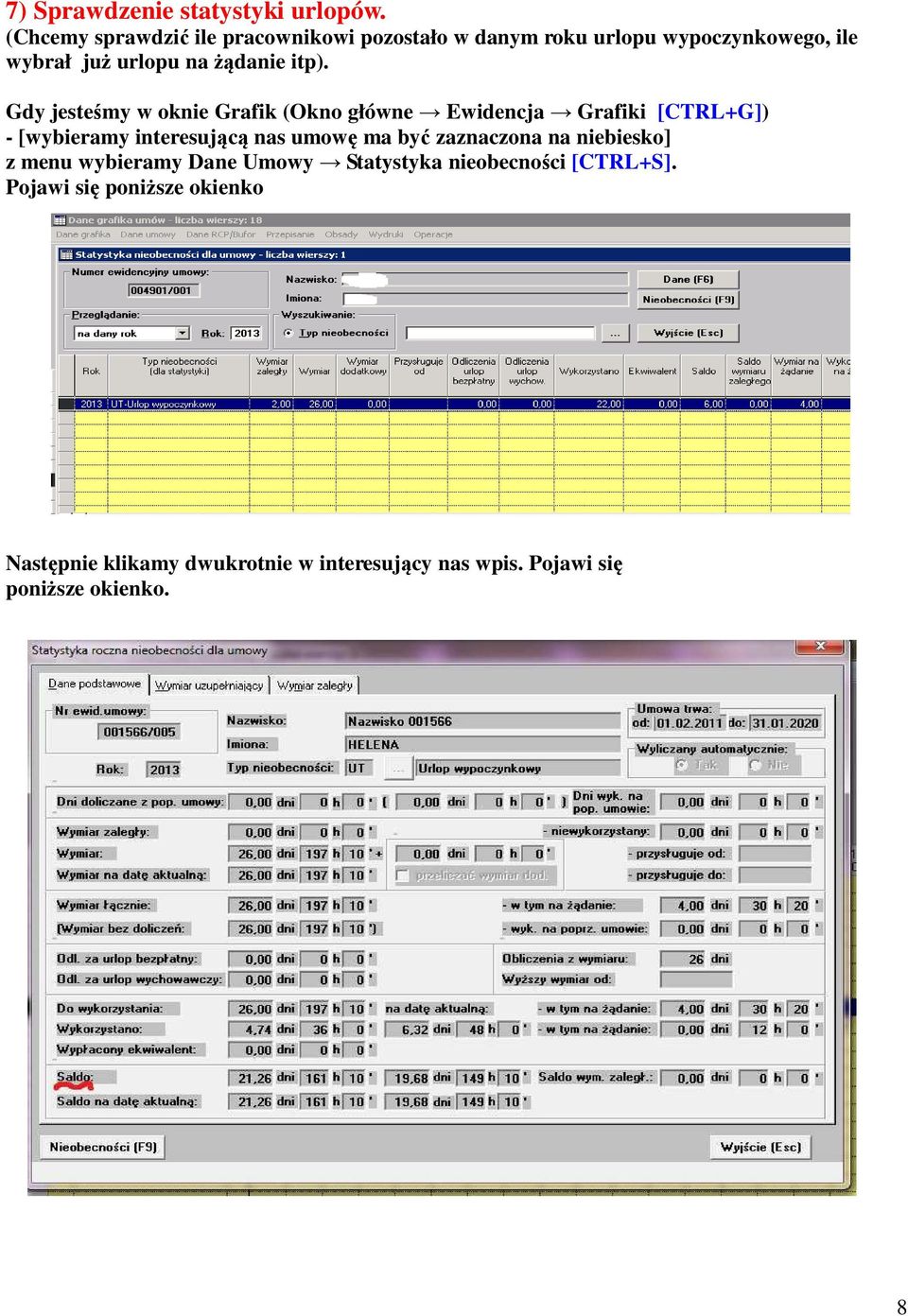Click the 6,00 Saldo cell
This screenshot has width=908, height=1316.
704,404
